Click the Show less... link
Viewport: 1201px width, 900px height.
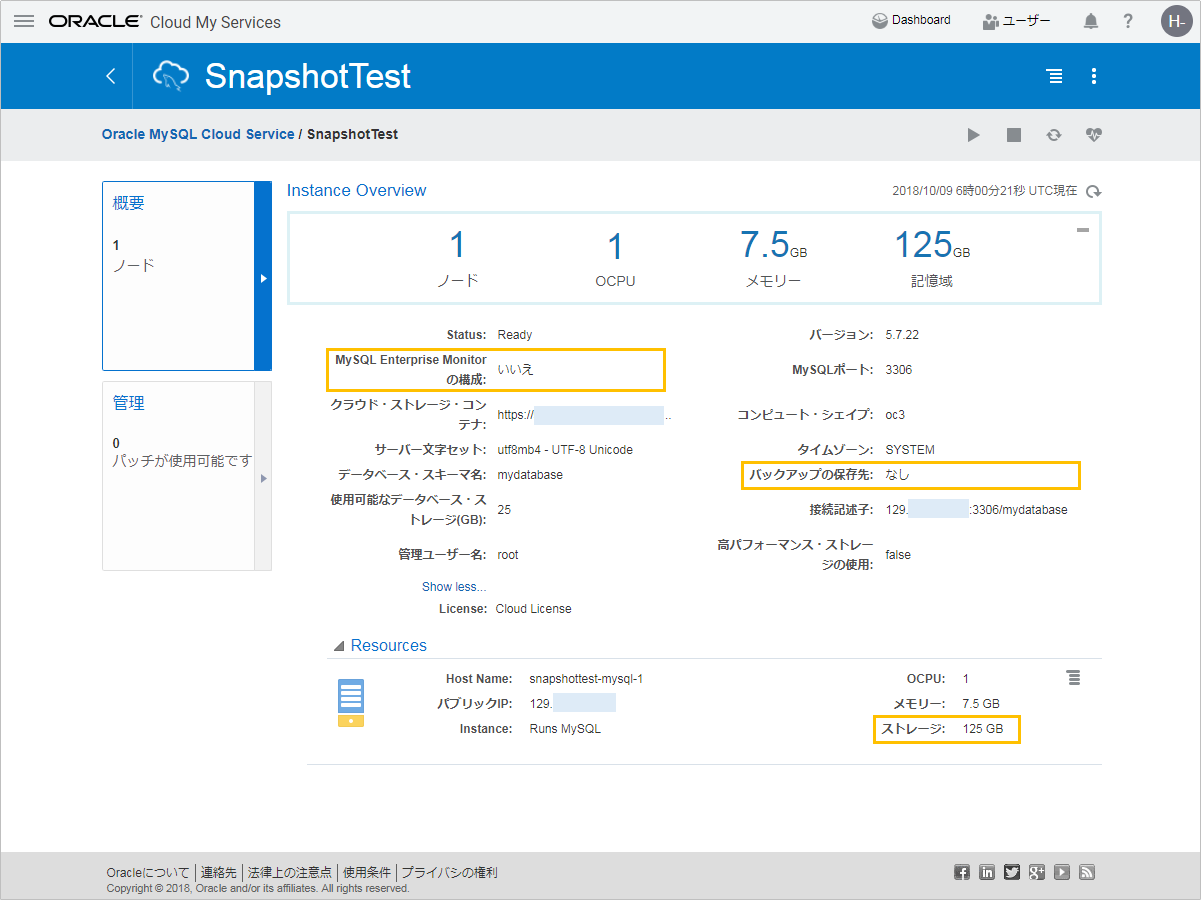click(x=454, y=587)
